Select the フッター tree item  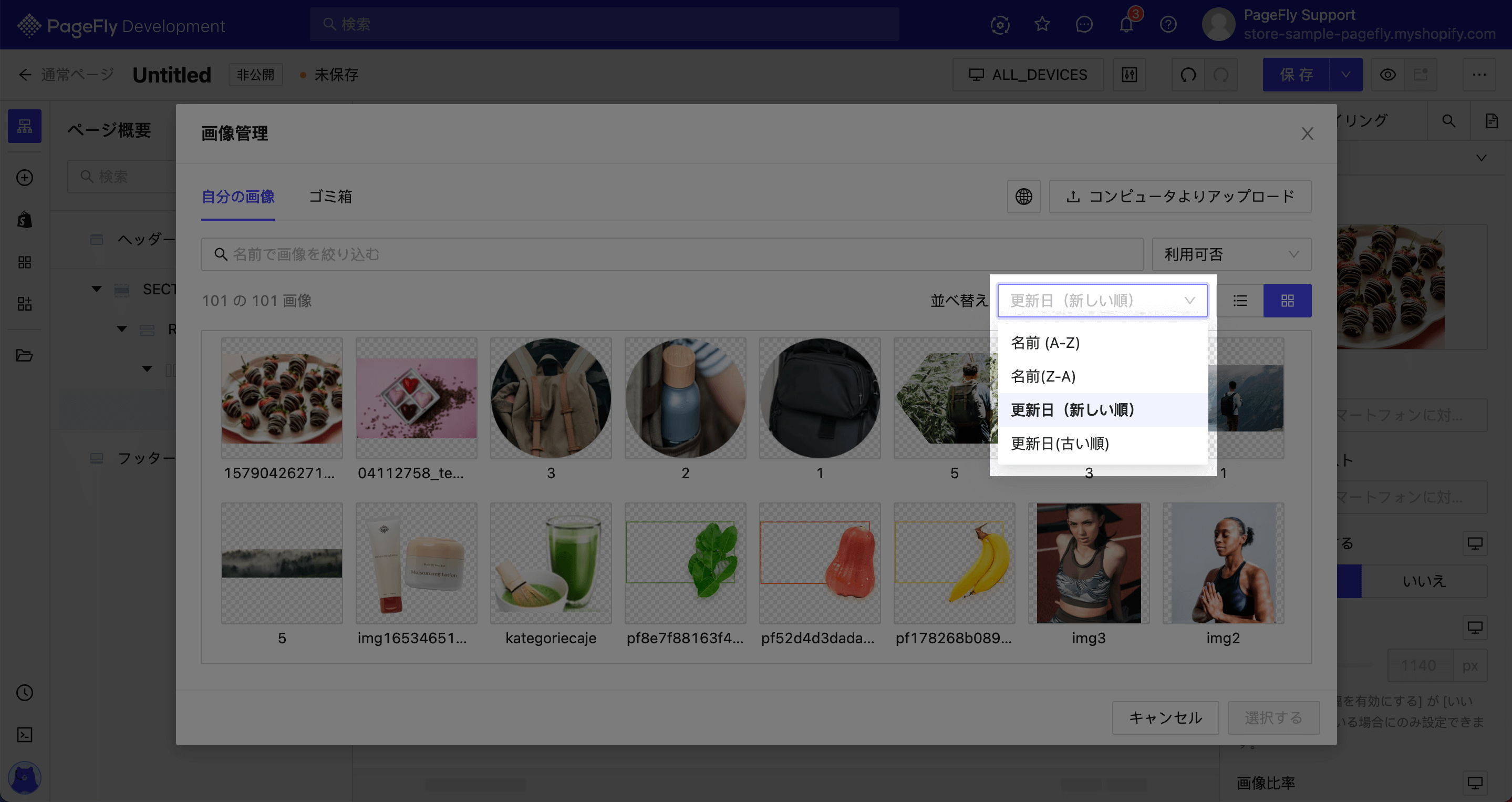146,458
